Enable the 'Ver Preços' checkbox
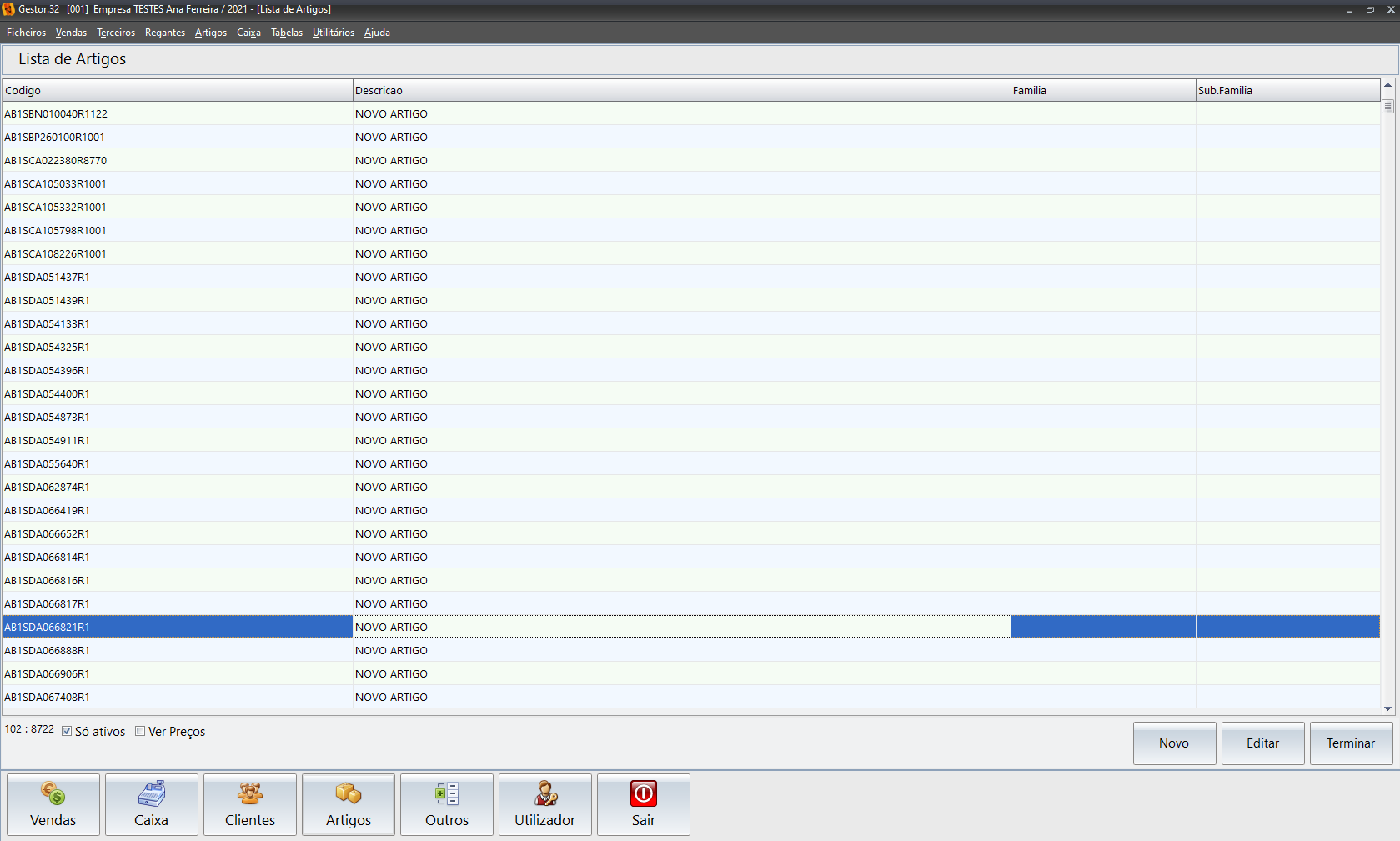The image size is (1400, 841). (x=140, y=731)
